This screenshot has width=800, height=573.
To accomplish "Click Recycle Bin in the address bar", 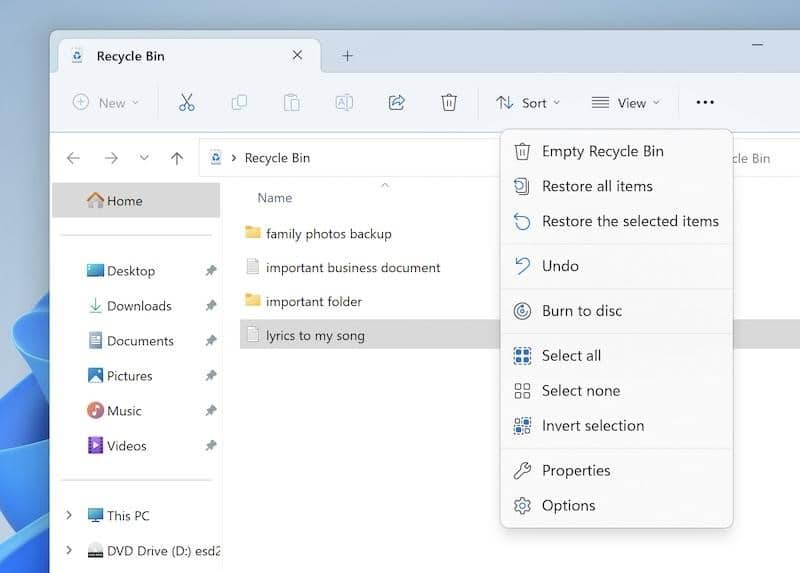I will [x=278, y=158].
